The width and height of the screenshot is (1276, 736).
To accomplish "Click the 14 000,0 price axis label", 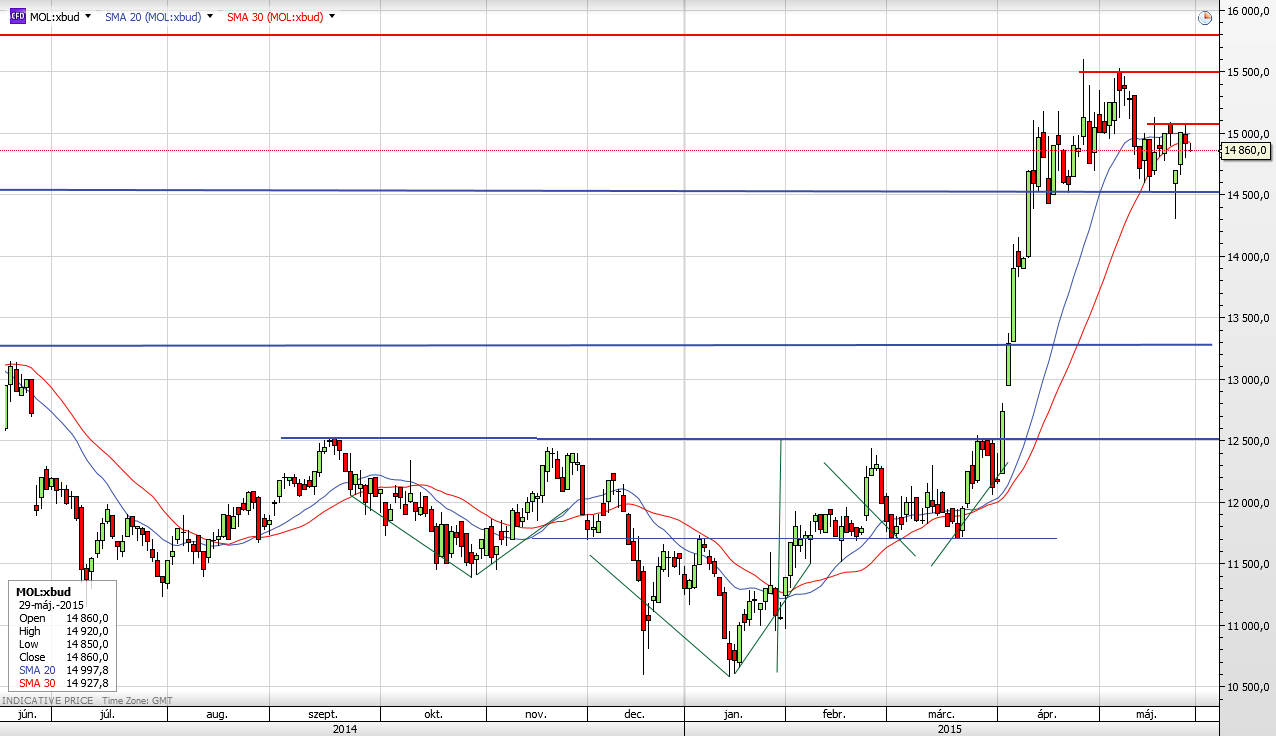I will click(x=1250, y=257).
